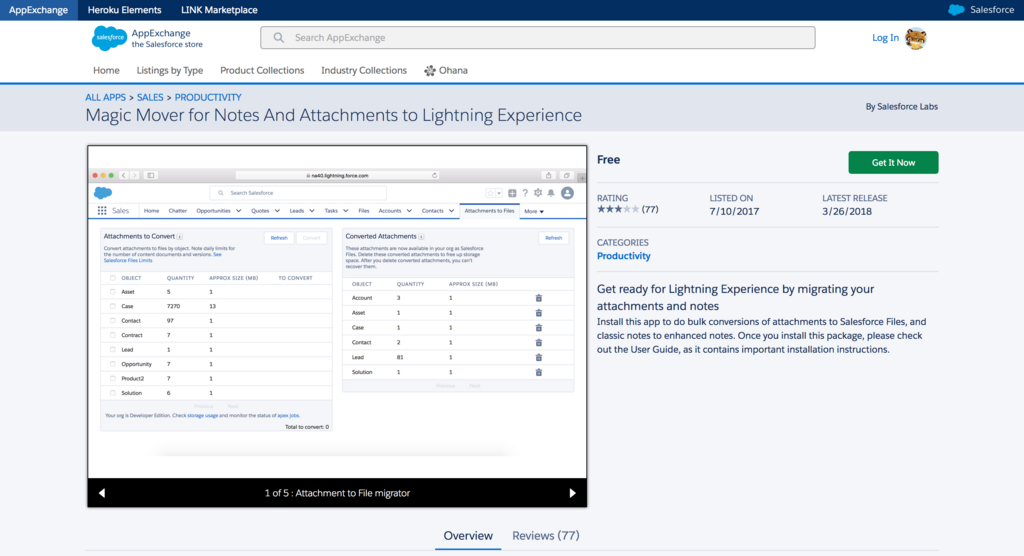Tick the Contact row checkbox in Attachments to Convert

pos(112,321)
